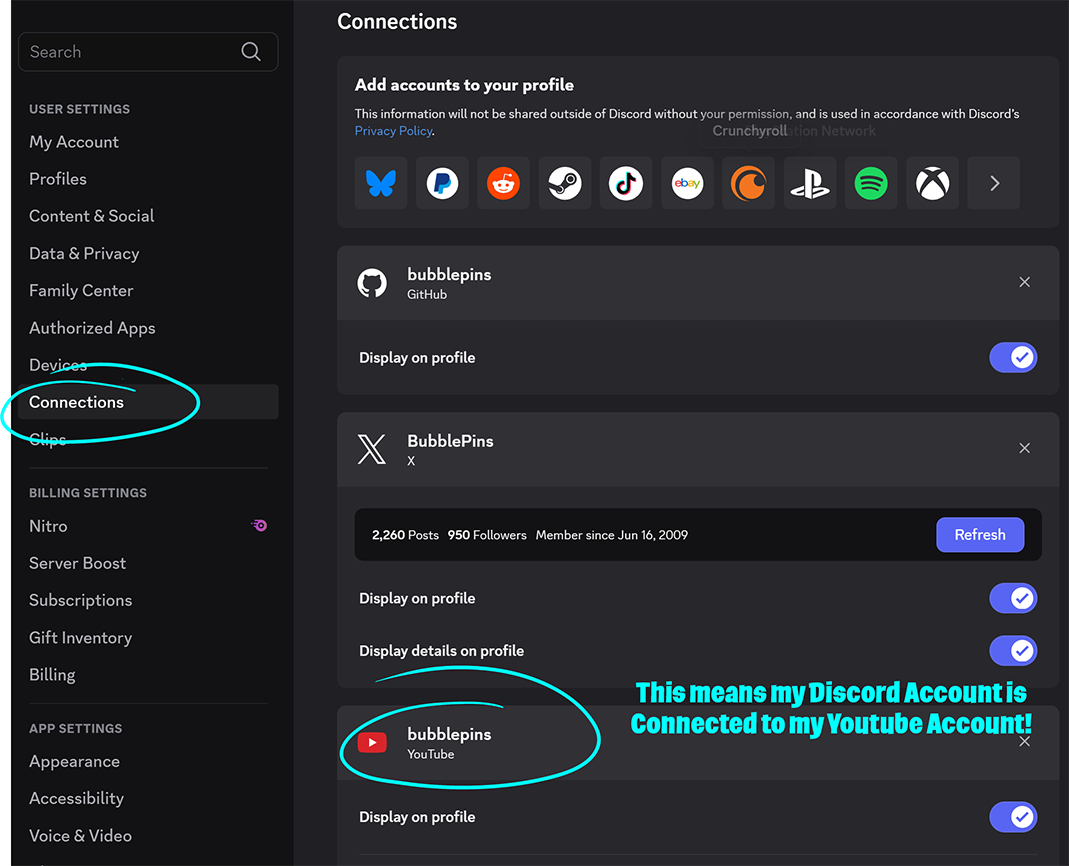Show more account connection options arrow

pos(994,183)
